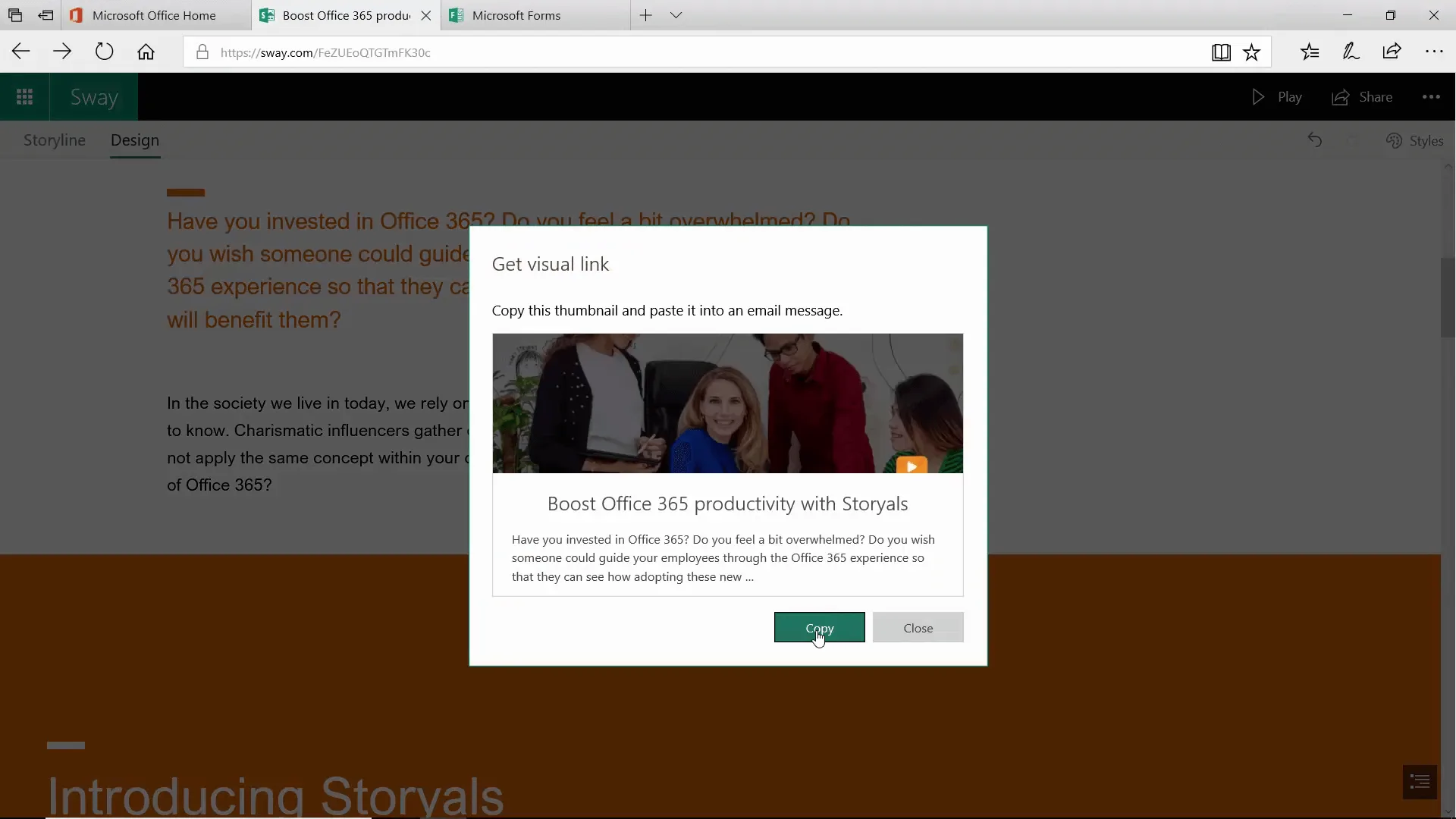Switch to Microsoft Forms browser tab

click(535, 15)
